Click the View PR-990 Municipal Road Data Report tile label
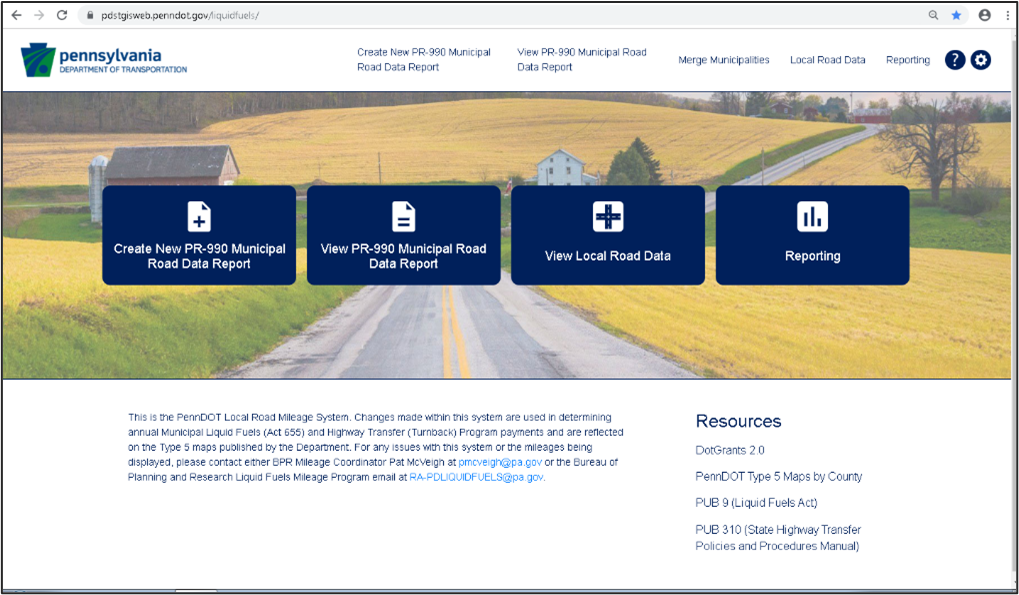This screenshot has width=1019, height=595. pyautogui.click(x=404, y=256)
